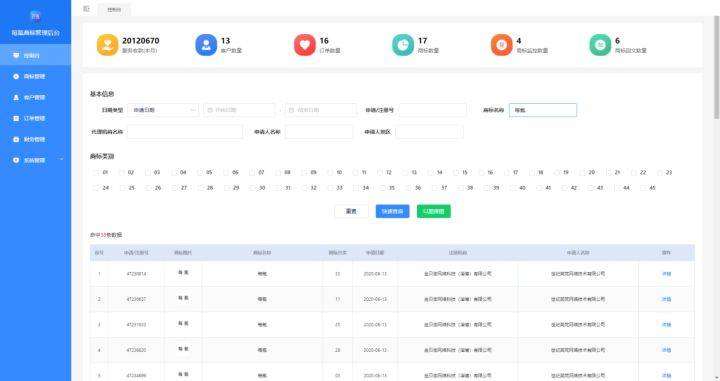Check trademark class 09 checkbox
720x381 pixels.
(x=304, y=173)
